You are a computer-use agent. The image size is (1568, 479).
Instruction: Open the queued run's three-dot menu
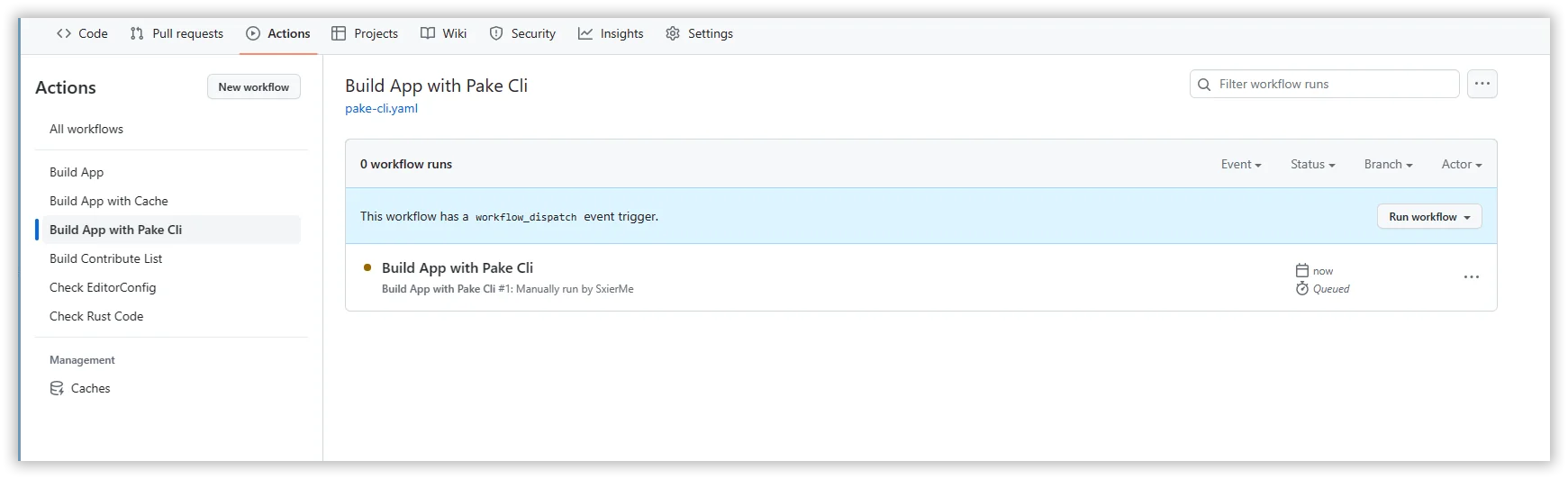tap(1471, 277)
